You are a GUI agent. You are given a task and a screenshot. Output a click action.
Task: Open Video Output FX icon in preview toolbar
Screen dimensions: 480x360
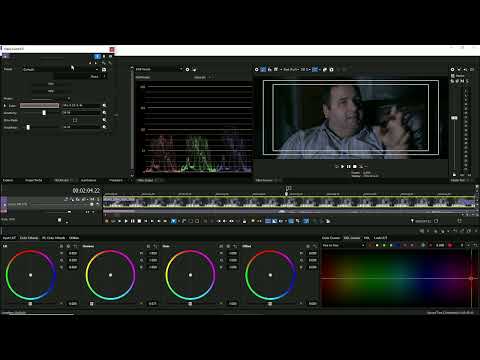[270, 70]
